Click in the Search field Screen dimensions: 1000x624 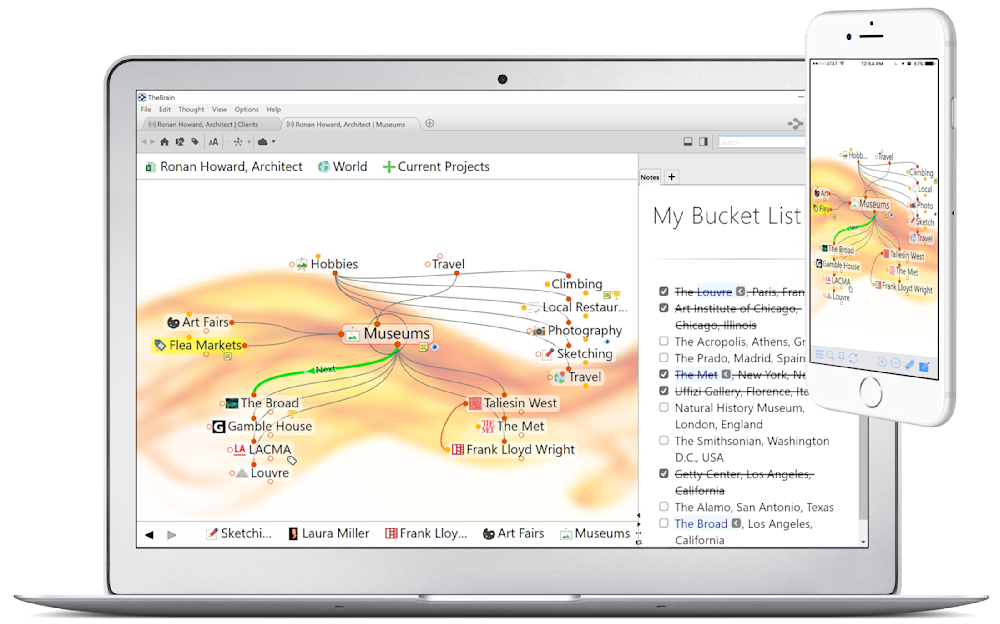(760, 142)
